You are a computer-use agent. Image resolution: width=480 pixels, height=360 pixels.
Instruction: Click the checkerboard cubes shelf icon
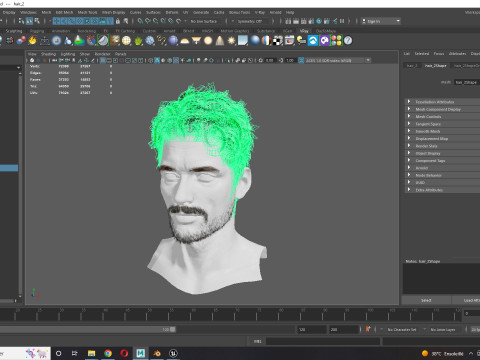click(278, 41)
